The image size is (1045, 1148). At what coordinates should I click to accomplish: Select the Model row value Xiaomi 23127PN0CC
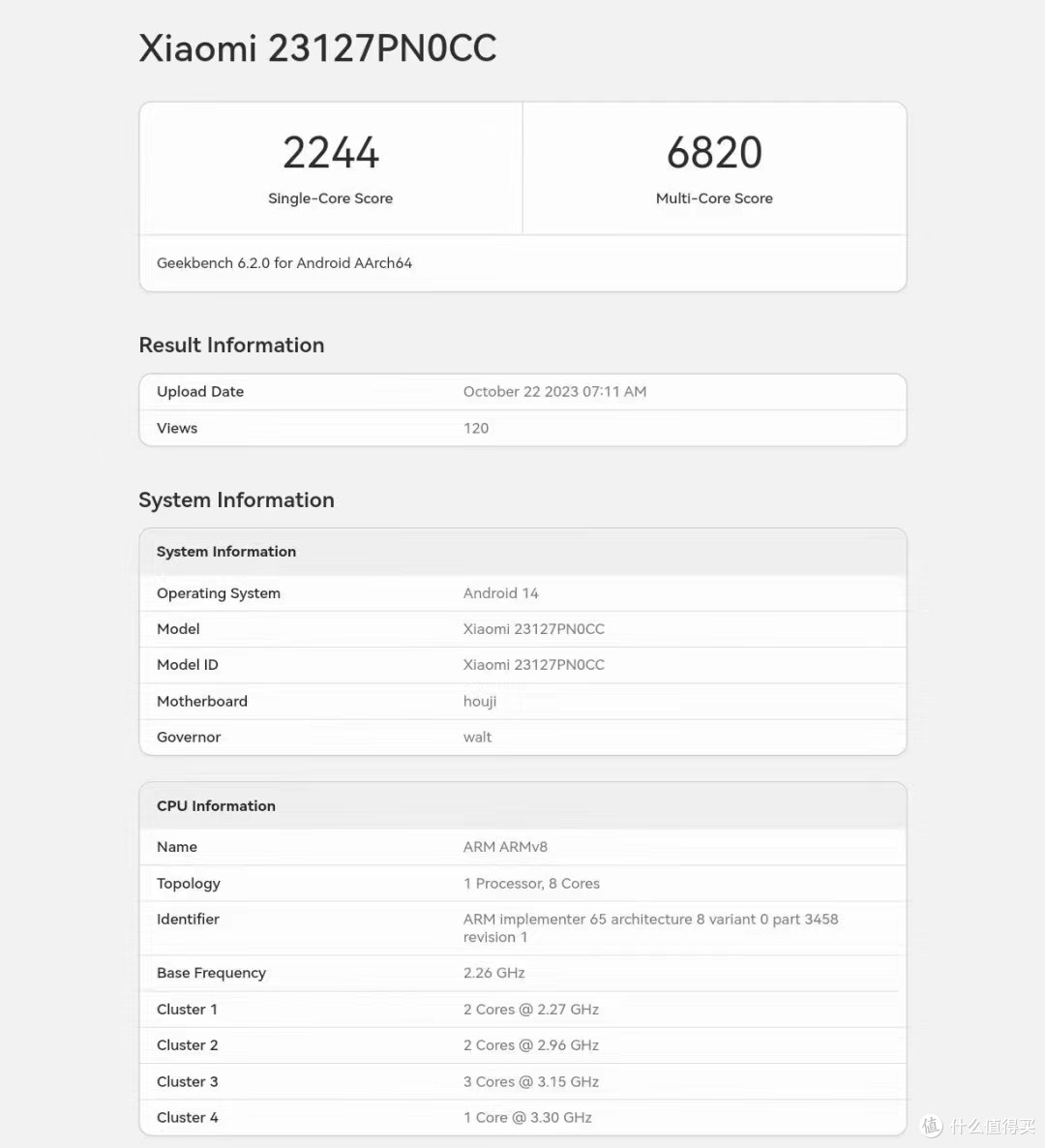tap(533, 629)
